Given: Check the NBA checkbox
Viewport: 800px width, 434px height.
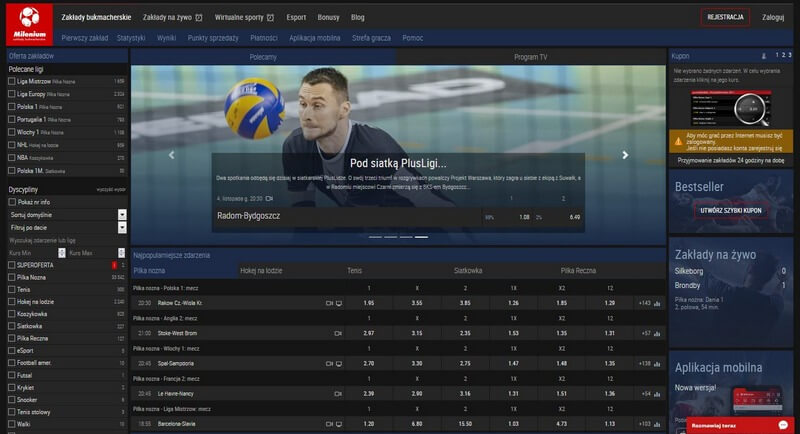Looking at the screenshot, I should point(12,158).
